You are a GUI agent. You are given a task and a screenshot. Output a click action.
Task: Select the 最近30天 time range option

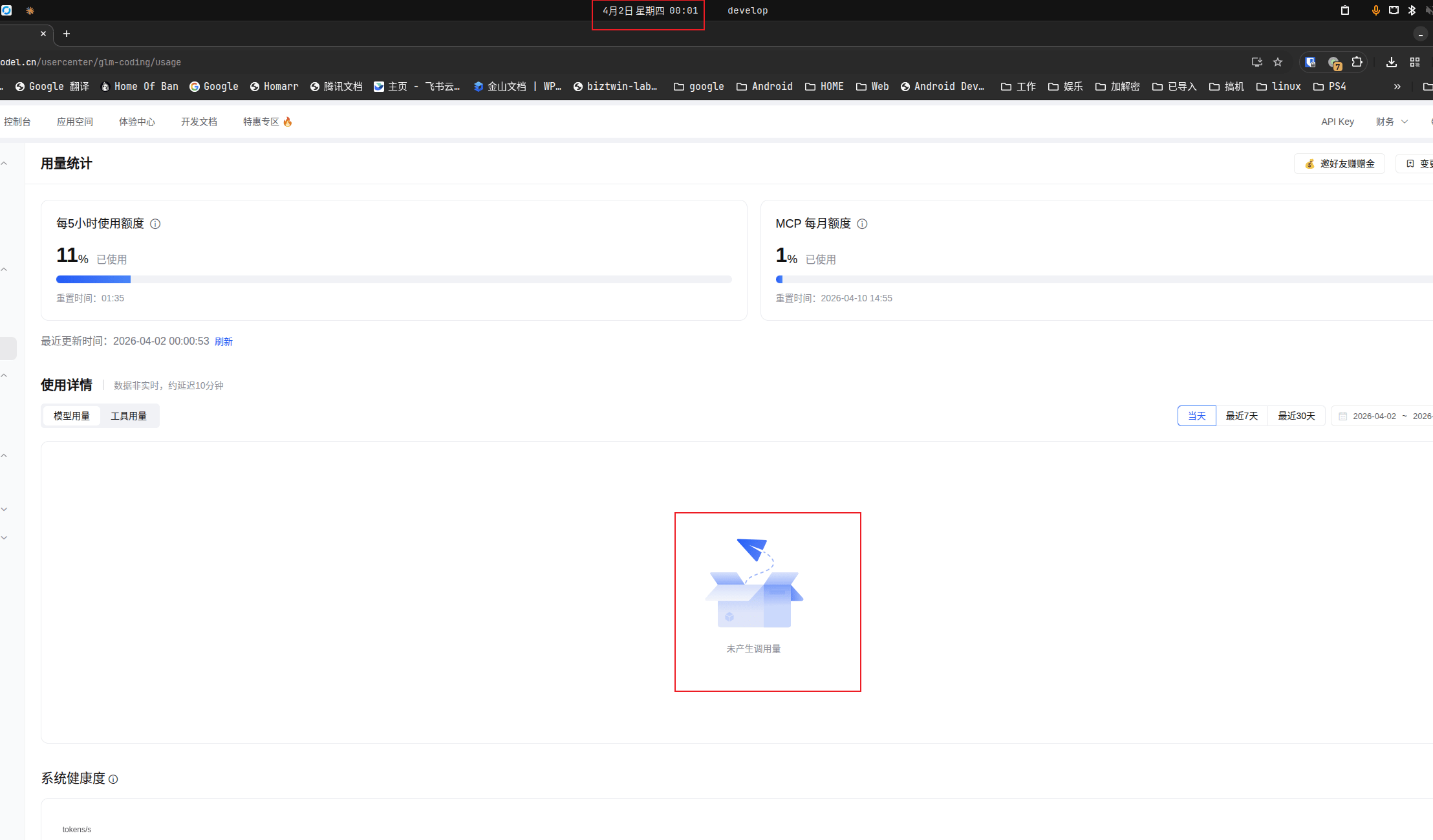point(1296,416)
